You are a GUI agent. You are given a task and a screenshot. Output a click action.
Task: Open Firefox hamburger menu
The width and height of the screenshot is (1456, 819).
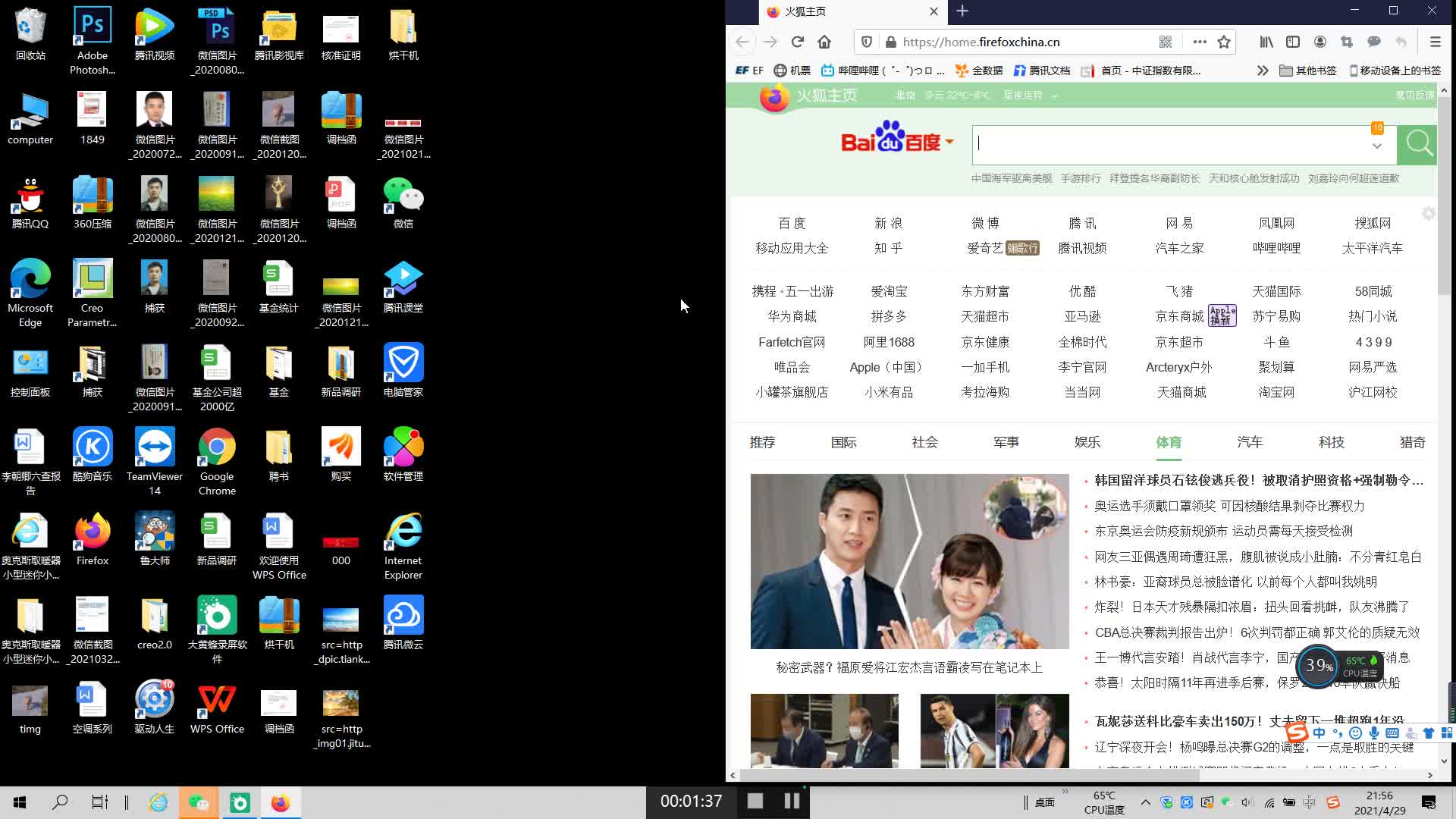[x=1435, y=42]
